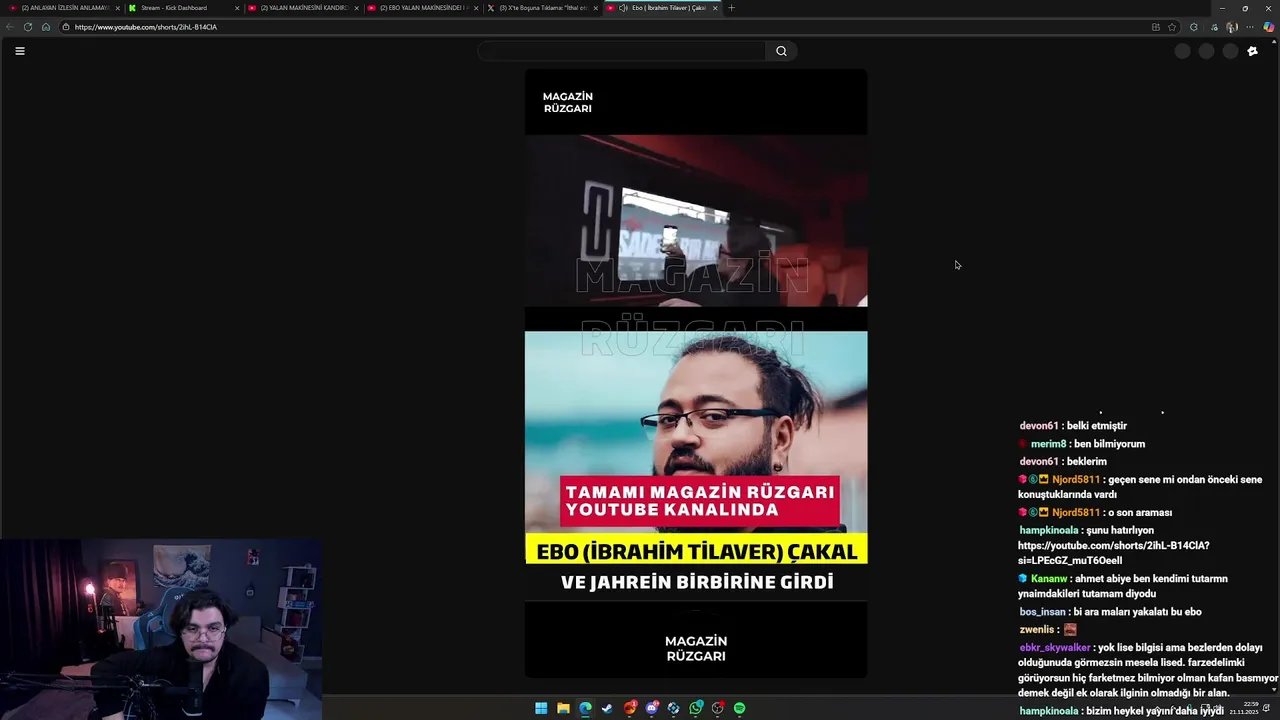Open browser settings and more menu
The height and width of the screenshot is (720, 1280).
pos(1251,27)
